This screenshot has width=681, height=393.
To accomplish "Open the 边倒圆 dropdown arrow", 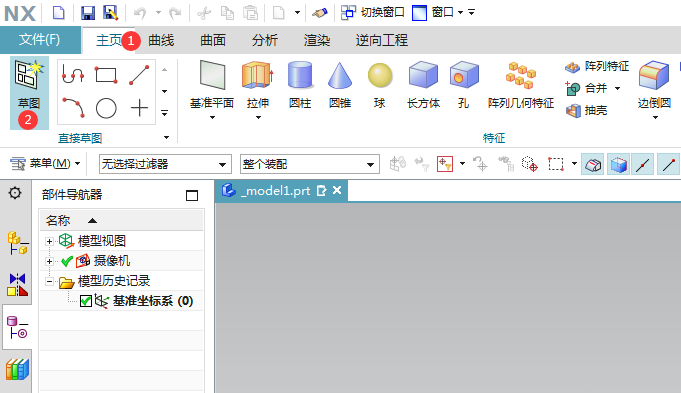I will pos(655,118).
